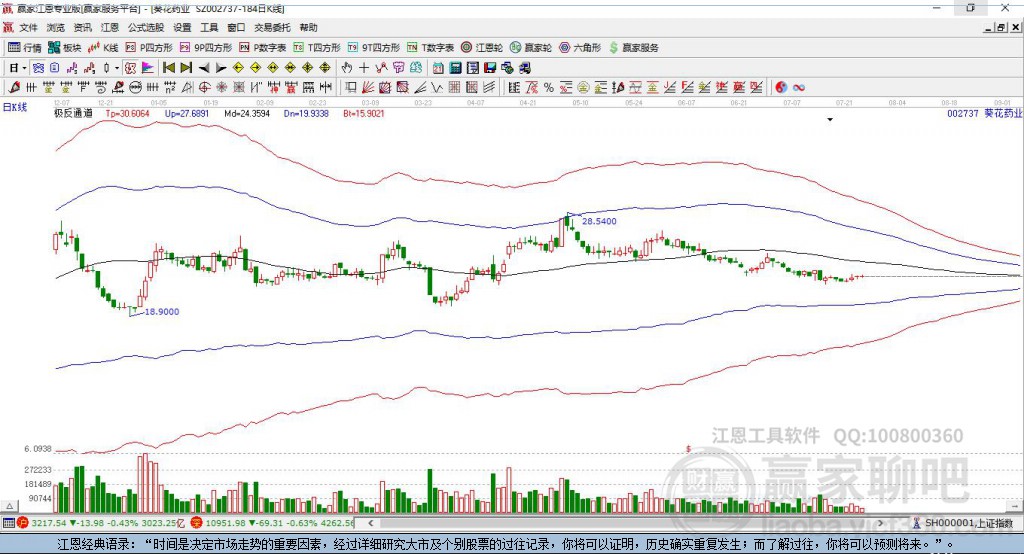Open the 行情 quotes view
The width and height of the screenshot is (1024, 554).
[x=25, y=48]
